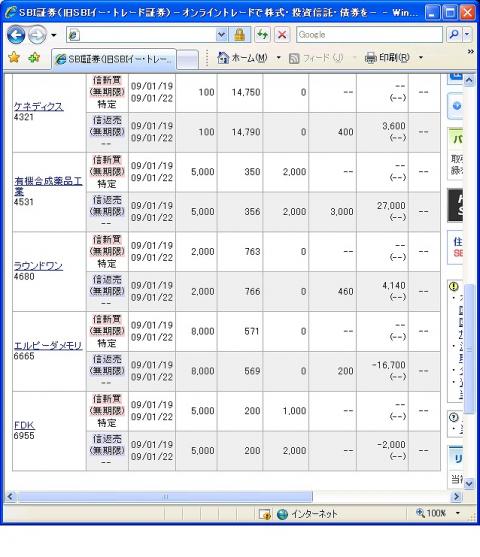Click the -2,000 loss value
This screenshot has width=480, height=557.
(x=391, y=445)
